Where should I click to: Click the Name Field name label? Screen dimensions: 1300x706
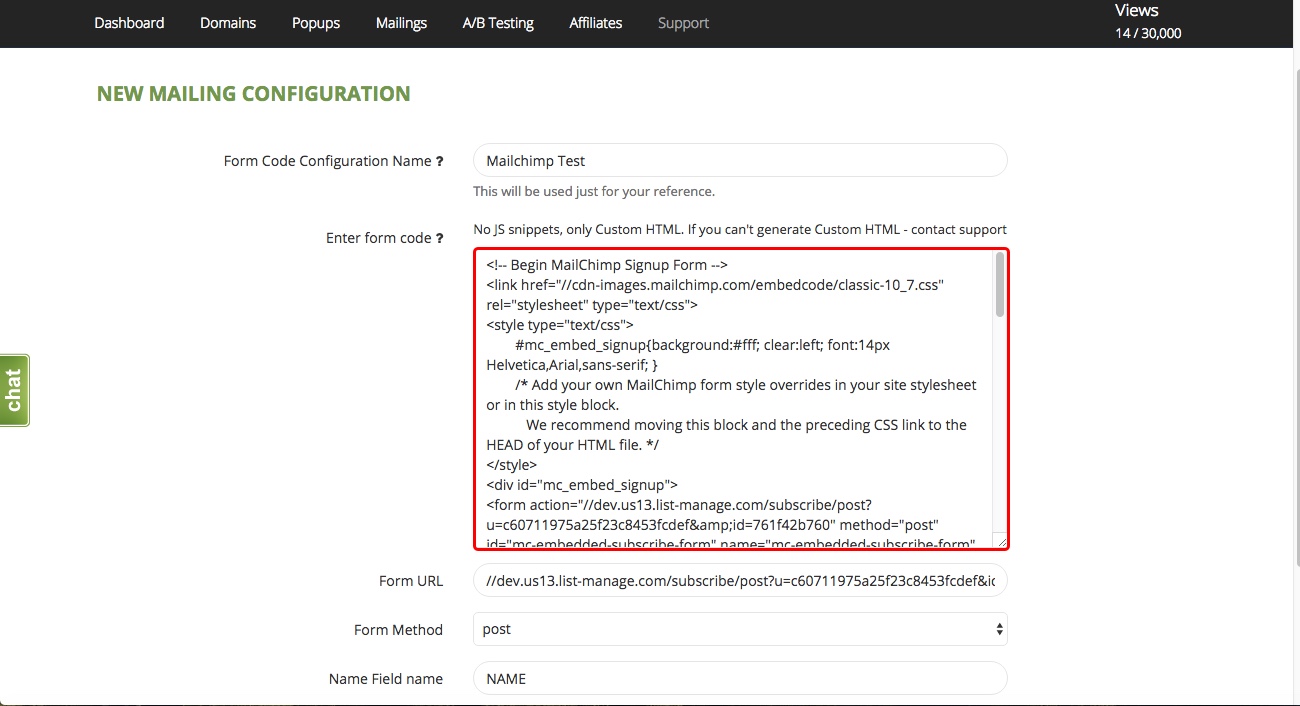click(x=386, y=678)
